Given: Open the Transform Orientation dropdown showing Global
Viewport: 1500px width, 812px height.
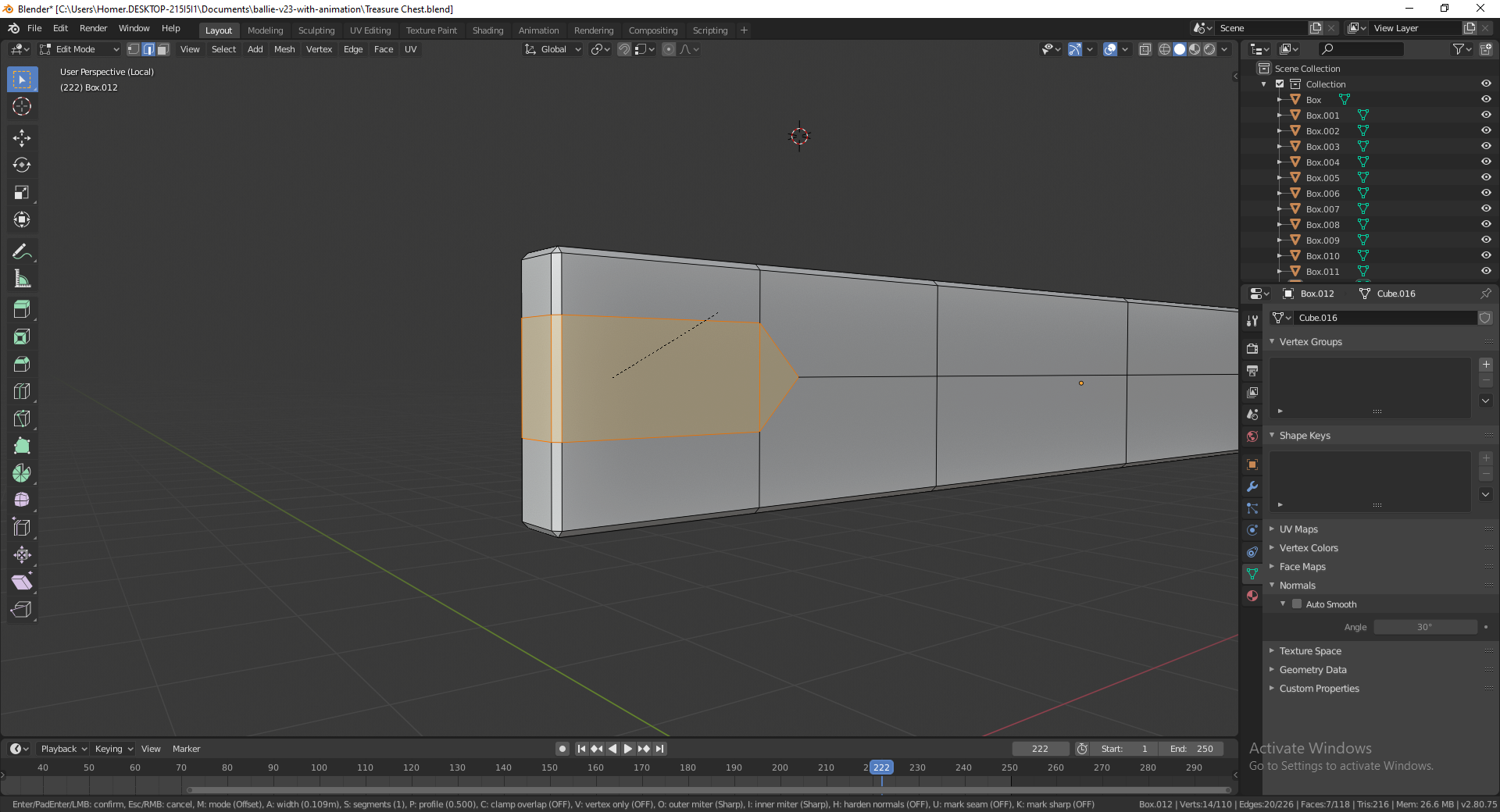Looking at the screenshot, I should 552,49.
